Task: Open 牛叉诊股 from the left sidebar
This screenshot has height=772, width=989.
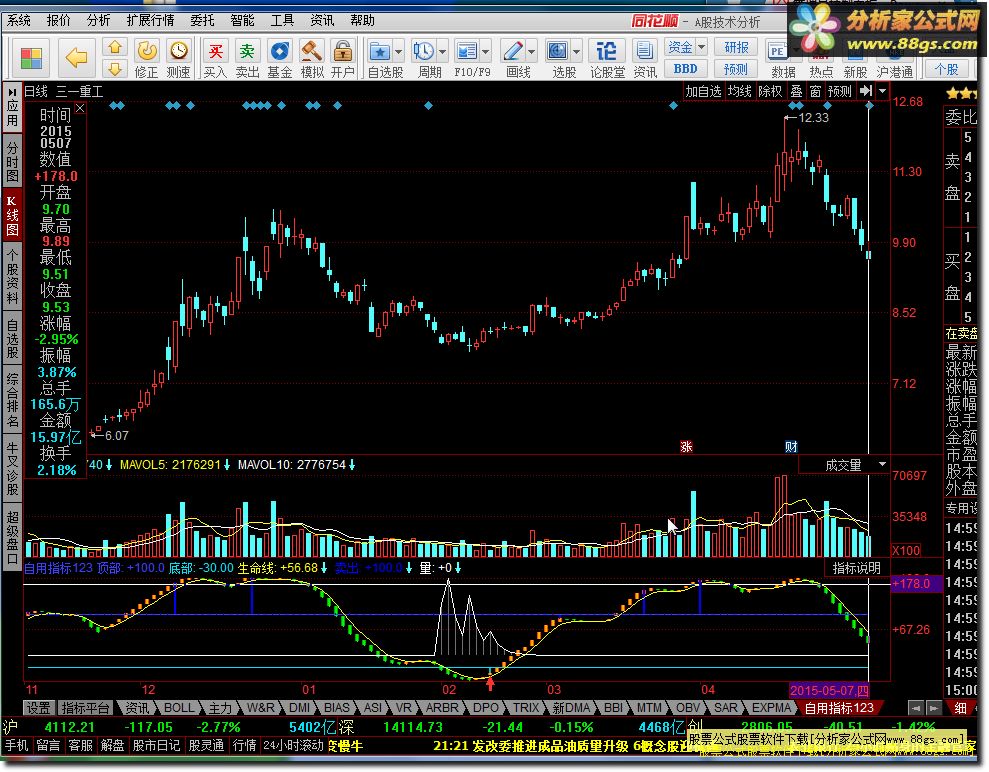Action: click(12, 467)
